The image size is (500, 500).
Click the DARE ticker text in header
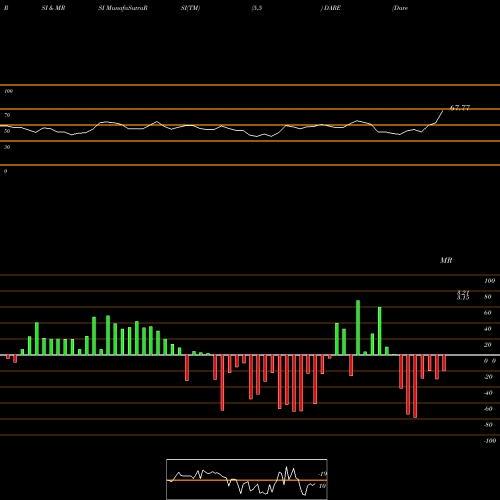332,8
